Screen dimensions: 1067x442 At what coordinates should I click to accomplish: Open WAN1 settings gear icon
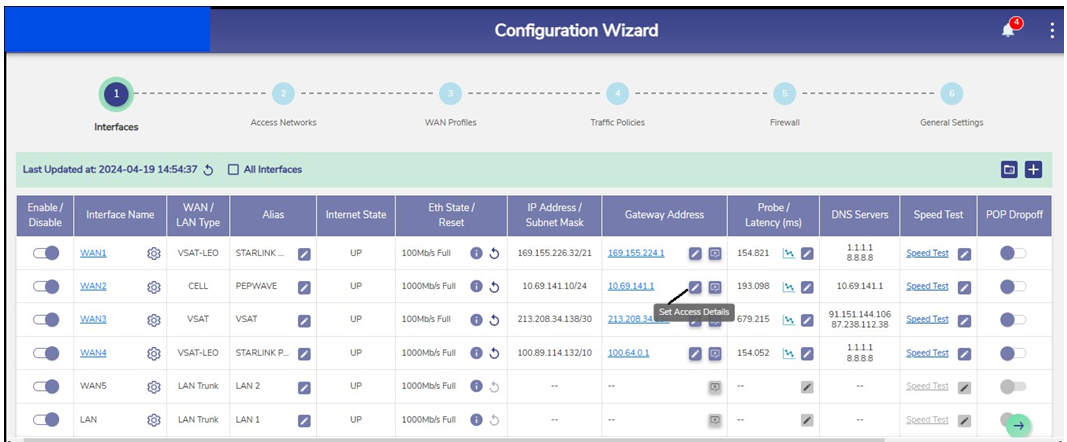[154, 254]
